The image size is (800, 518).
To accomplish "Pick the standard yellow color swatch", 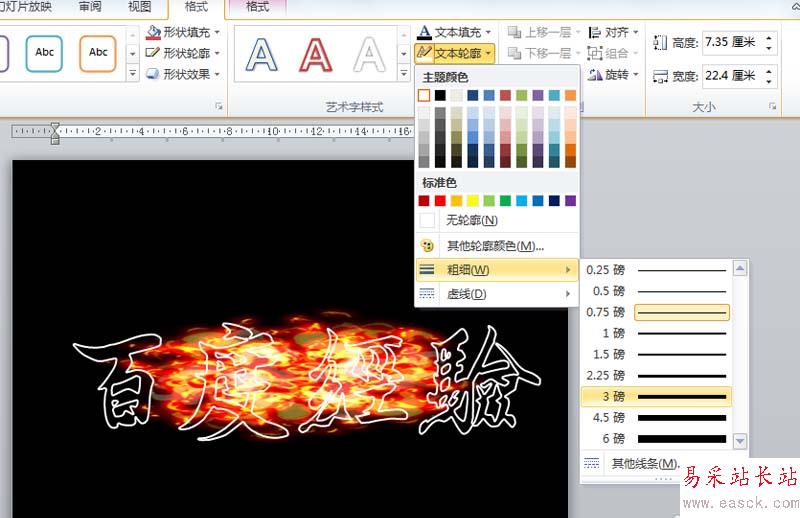I will [x=473, y=201].
